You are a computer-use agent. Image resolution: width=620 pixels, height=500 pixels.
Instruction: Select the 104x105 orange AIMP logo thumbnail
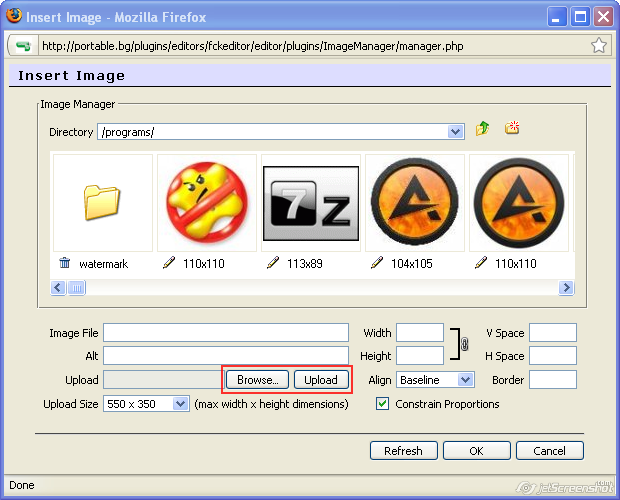pos(415,202)
